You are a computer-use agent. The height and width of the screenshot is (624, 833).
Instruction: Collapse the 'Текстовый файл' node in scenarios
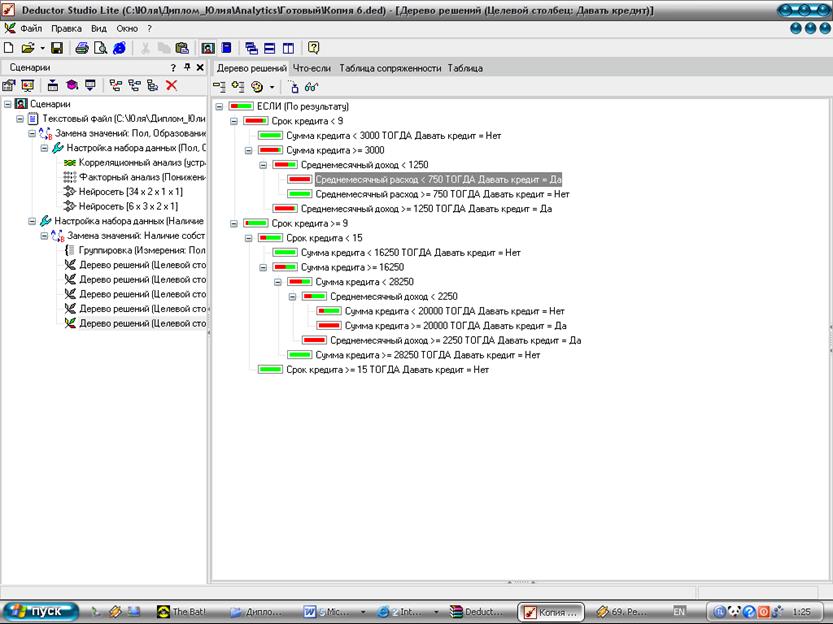(20, 118)
